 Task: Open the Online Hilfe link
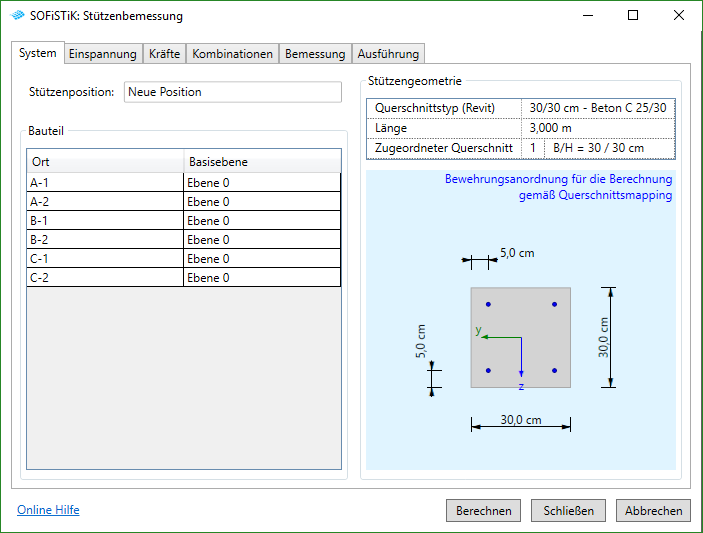tap(48, 510)
